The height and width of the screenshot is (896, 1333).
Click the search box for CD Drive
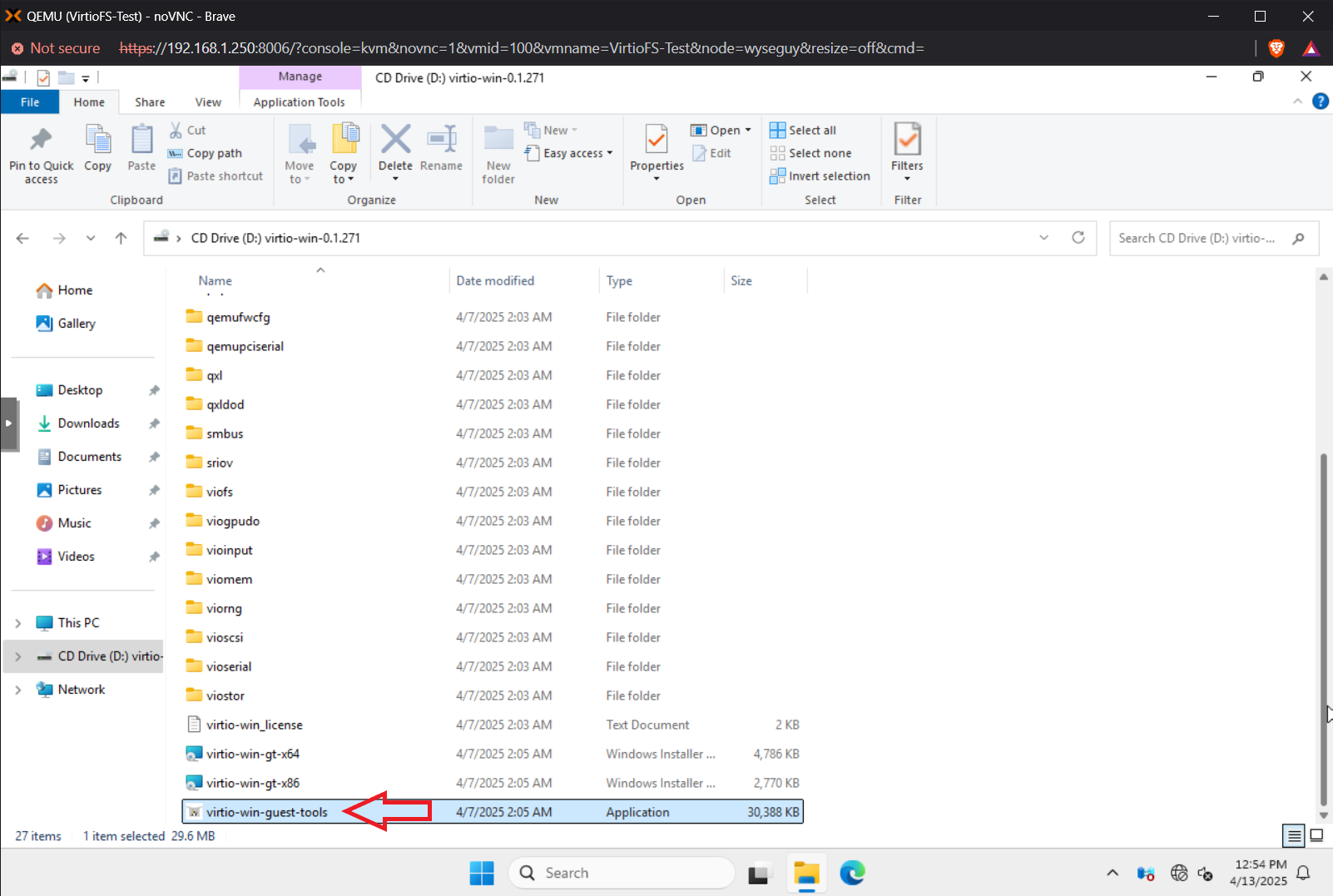(1213, 238)
